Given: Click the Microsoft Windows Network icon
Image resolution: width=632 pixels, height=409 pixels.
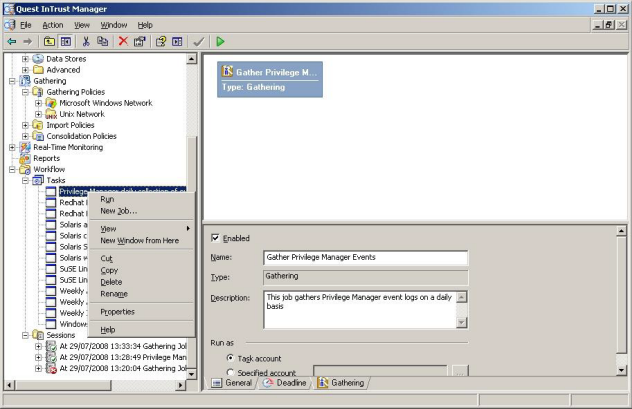Looking at the screenshot, I should 51,103.
